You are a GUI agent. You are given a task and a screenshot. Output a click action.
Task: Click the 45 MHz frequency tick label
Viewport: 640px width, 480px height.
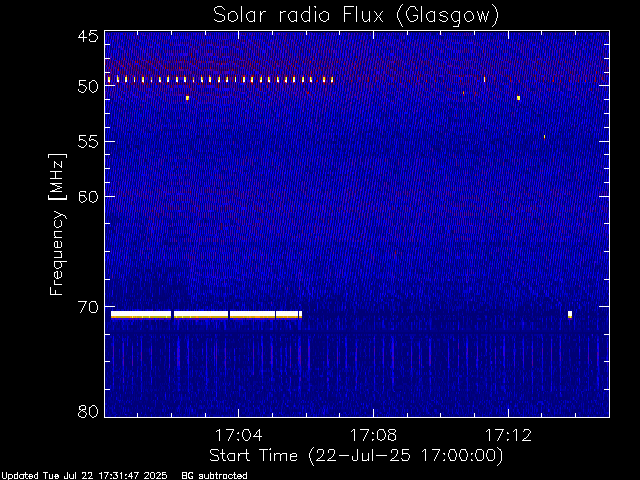88,36
